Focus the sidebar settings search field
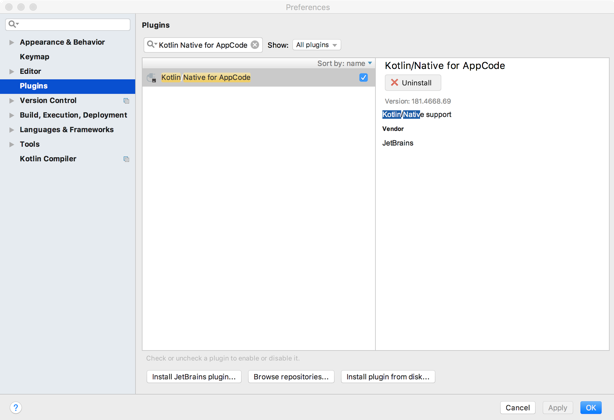Image resolution: width=614 pixels, height=420 pixels. (x=68, y=24)
